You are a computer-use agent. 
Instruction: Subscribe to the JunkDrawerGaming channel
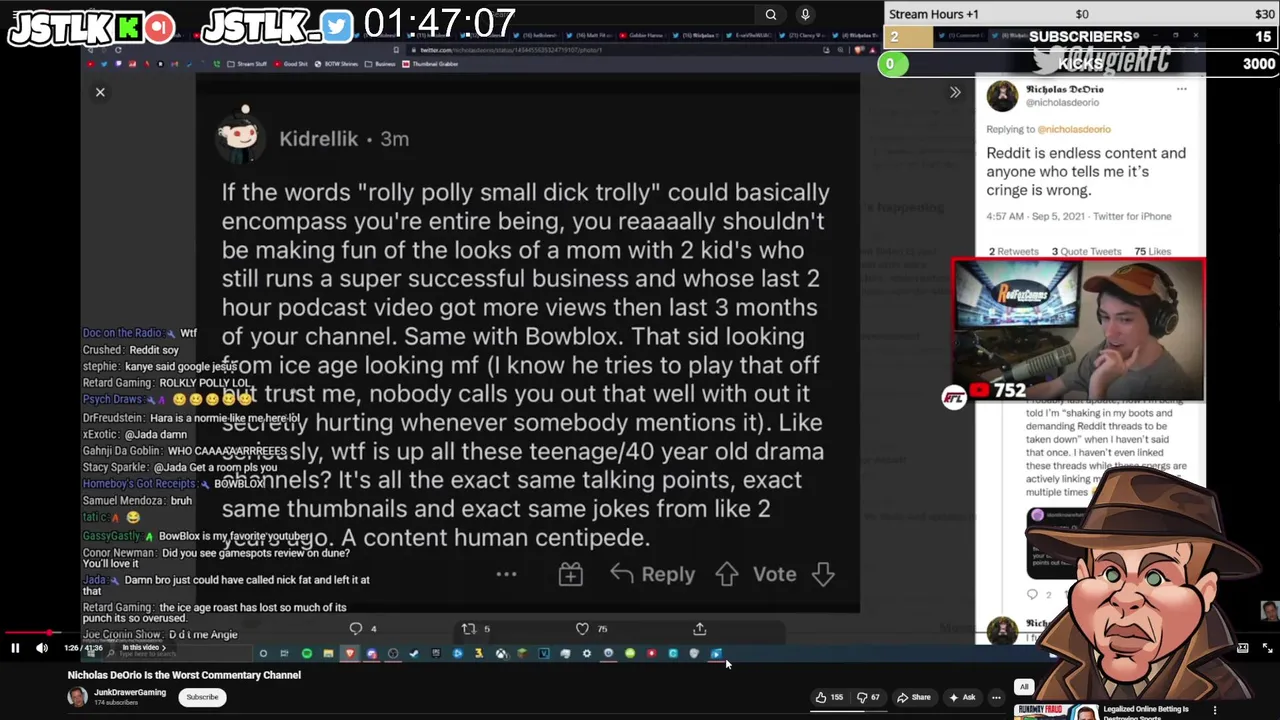[202, 697]
